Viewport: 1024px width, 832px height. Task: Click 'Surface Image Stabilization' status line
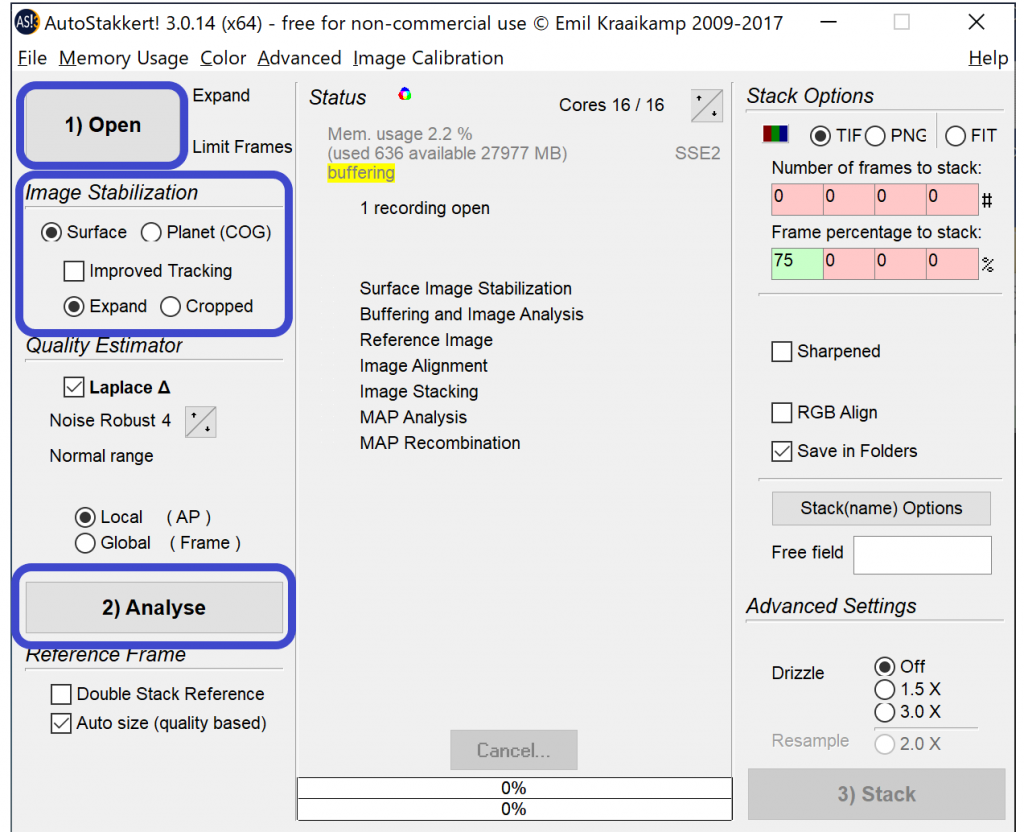[x=466, y=289]
